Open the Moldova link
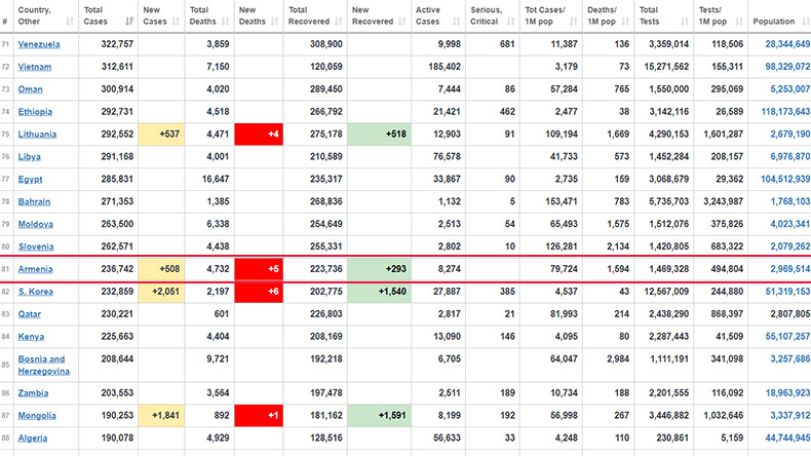This screenshot has height=456, width=811. [36, 224]
